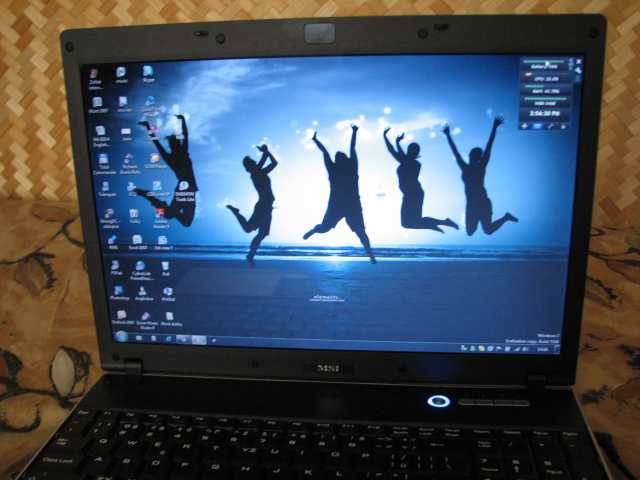The image size is (640, 480).
Task: Open the Skype desktop shortcut
Action: 148,73
